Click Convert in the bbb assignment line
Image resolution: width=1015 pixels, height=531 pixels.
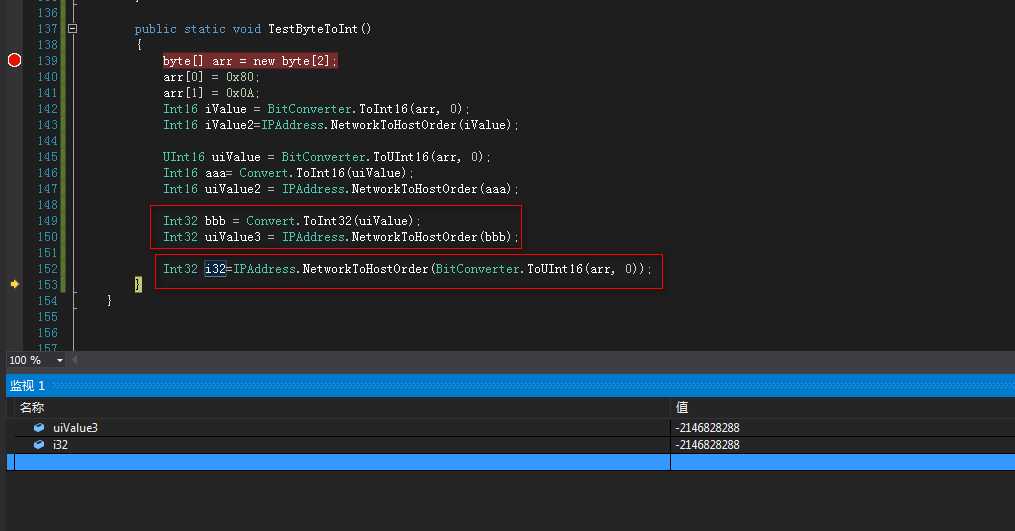tap(271, 220)
